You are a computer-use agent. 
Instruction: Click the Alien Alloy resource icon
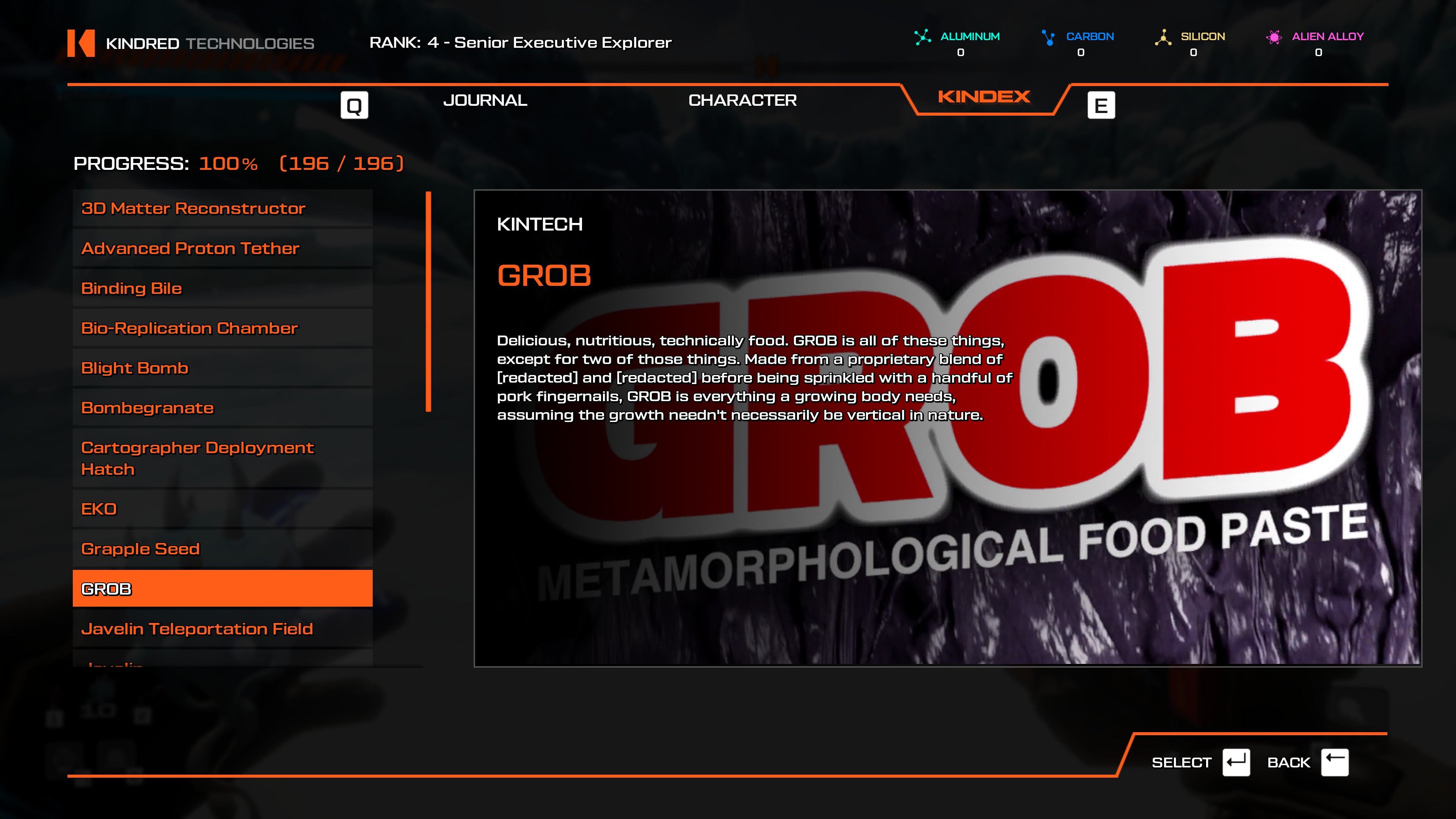click(x=1274, y=37)
